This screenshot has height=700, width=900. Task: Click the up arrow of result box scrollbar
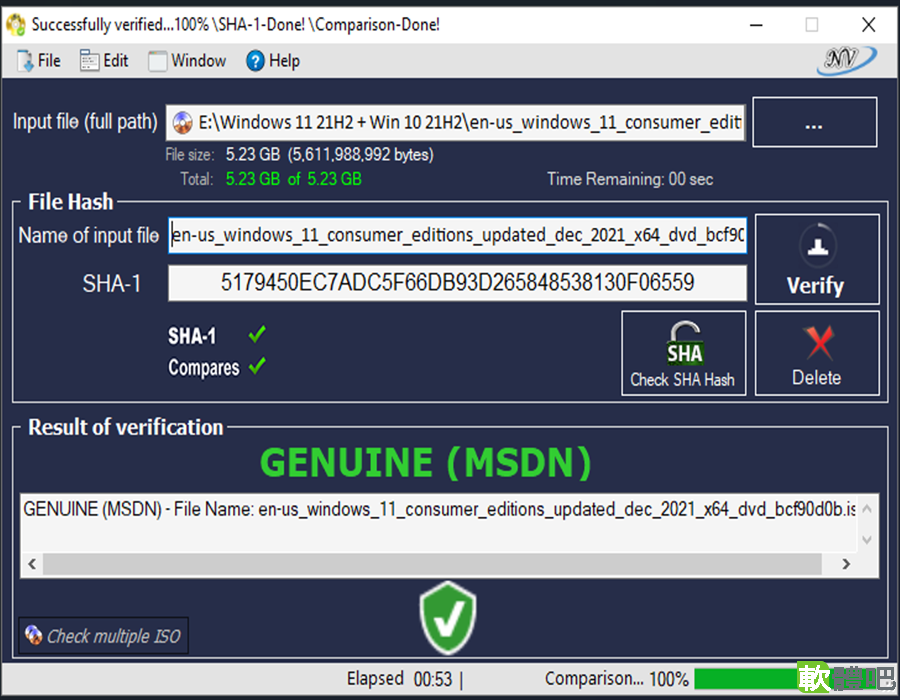point(867,508)
